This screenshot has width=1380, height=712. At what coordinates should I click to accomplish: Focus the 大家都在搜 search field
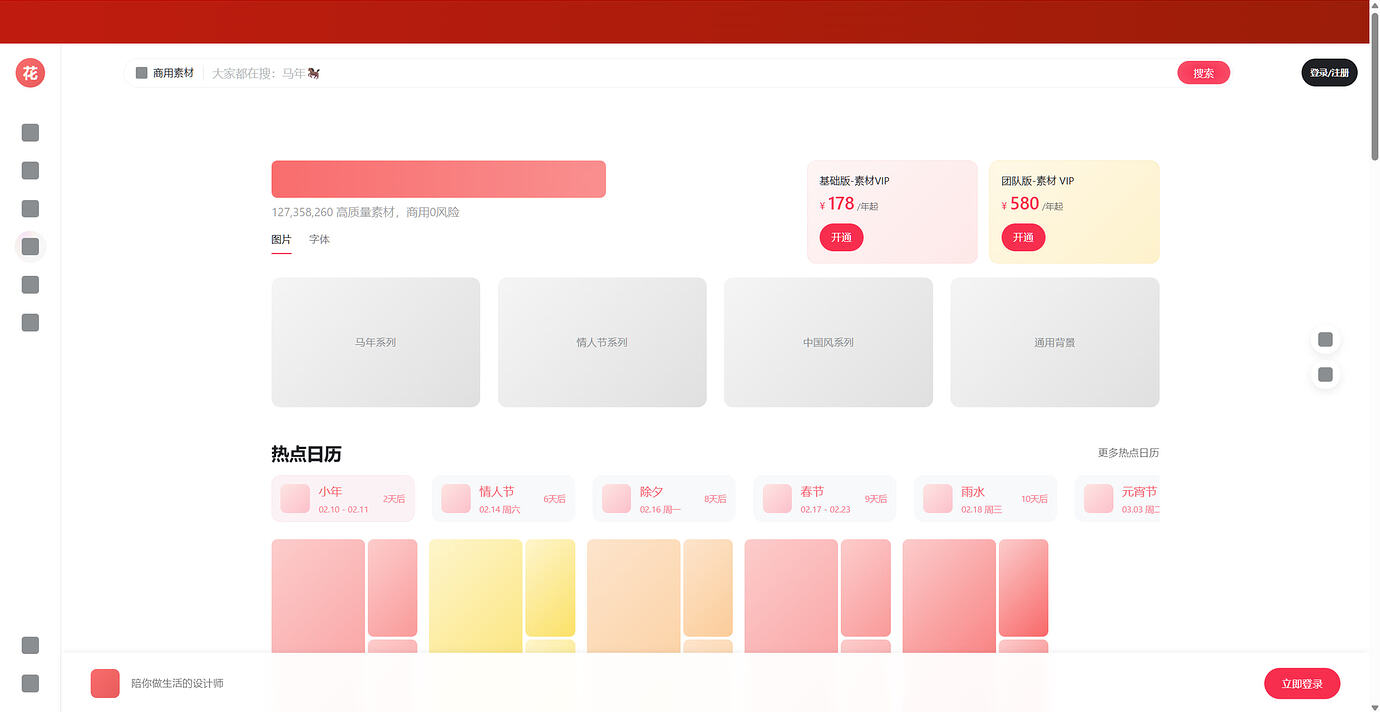[690, 73]
